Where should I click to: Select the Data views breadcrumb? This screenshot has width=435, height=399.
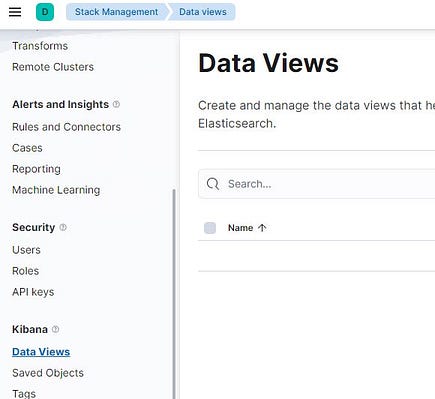tap(203, 12)
